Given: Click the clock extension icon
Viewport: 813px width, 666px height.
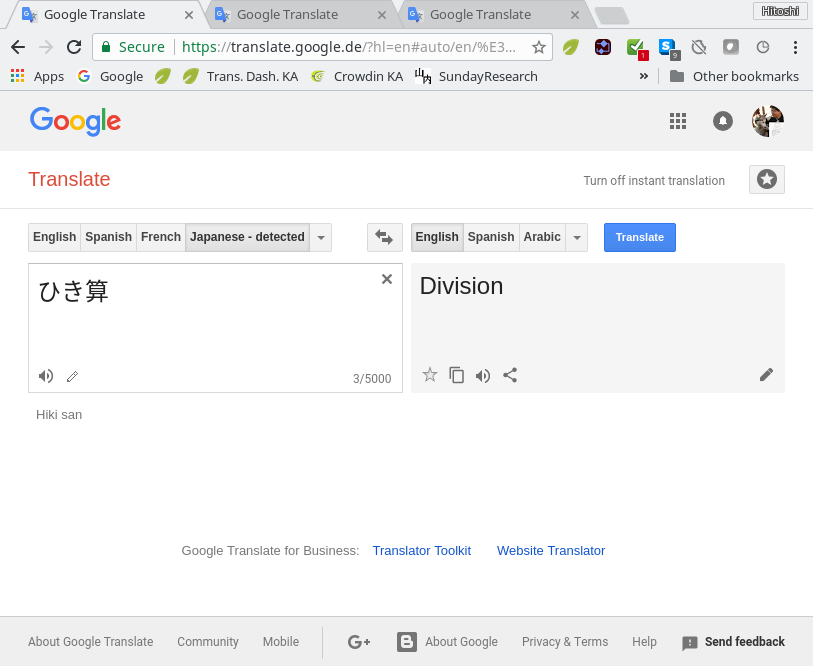Looking at the screenshot, I should pyautogui.click(x=763, y=47).
